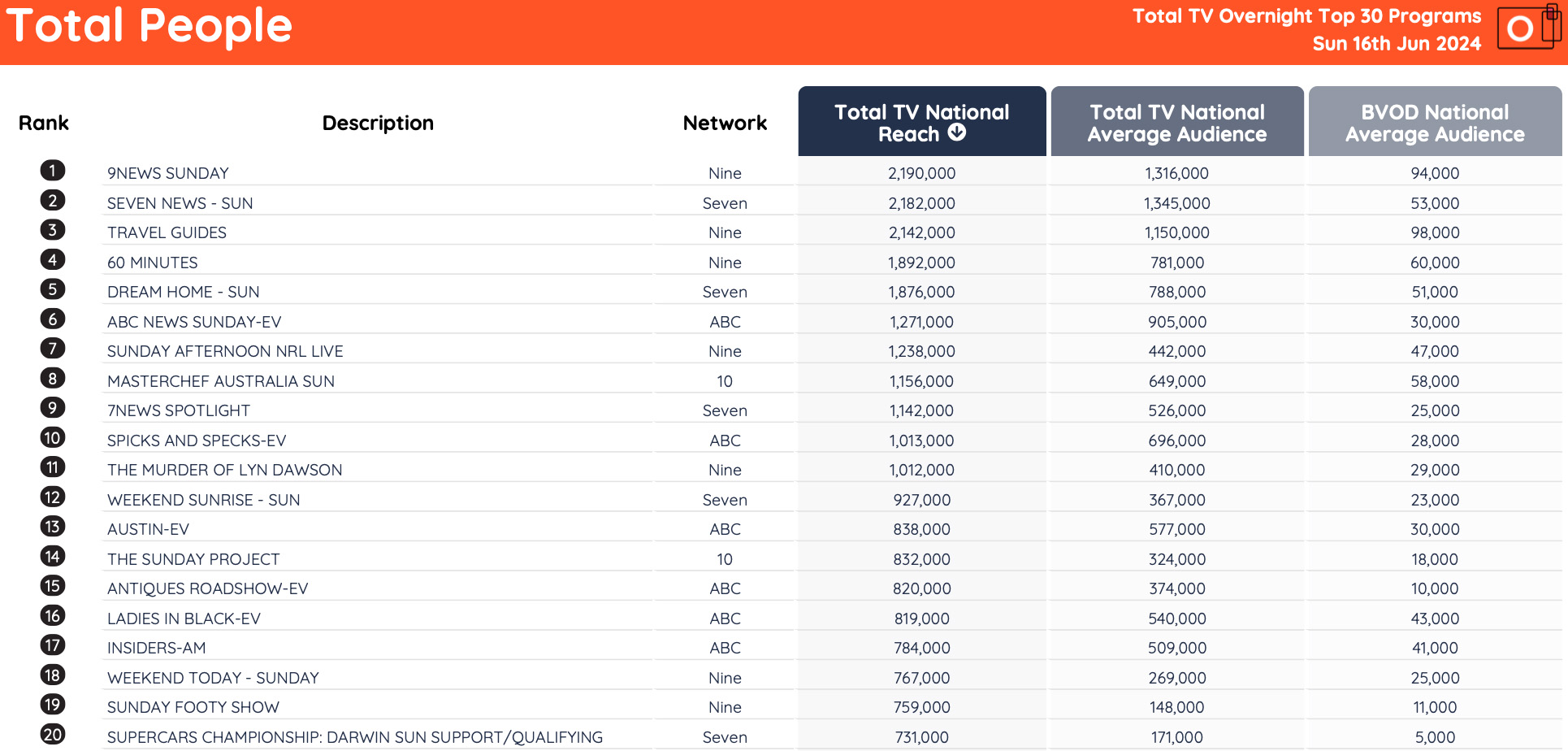Click reach value 1,013,000
Viewport: 1568px width, 751px height.
point(922,441)
